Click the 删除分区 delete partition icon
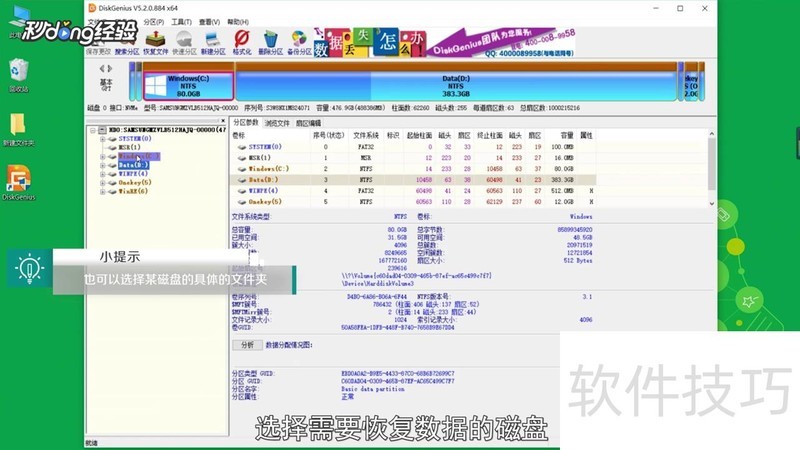The height and width of the screenshot is (450, 800). (x=270, y=43)
